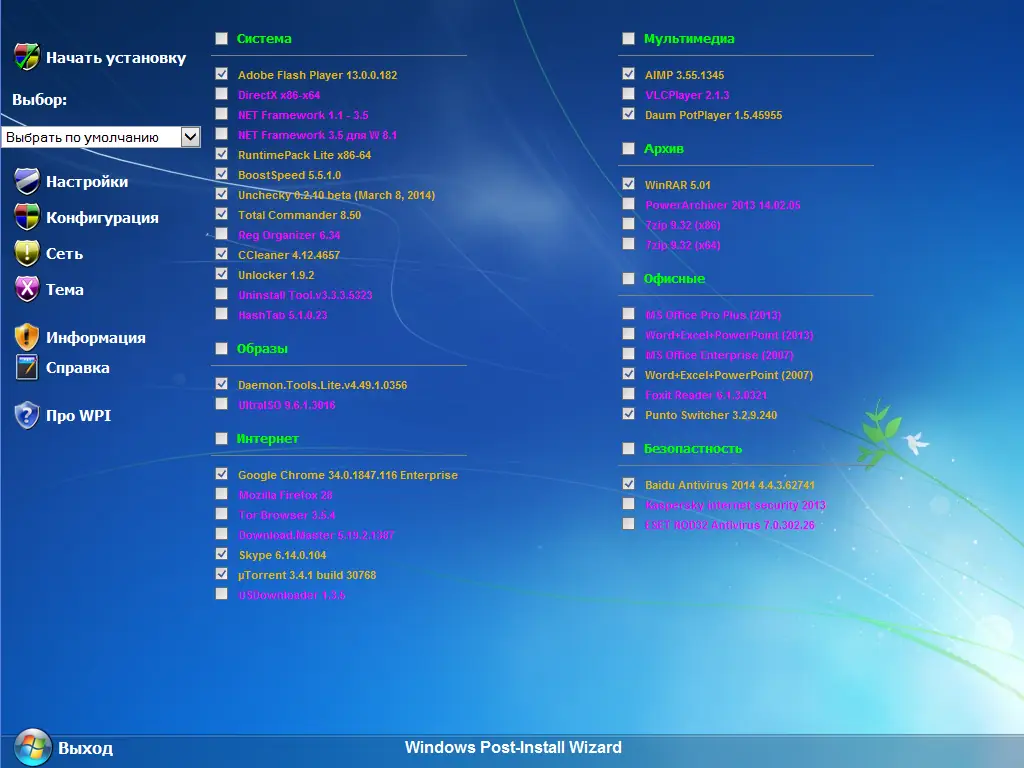Uncheck Punto Switcher 3.2.9.240 checkbox
Viewport: 1024px width, 768px height.
click(628, 414)
